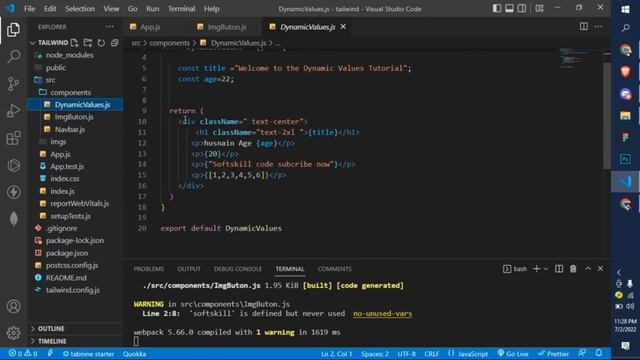
Task: Change line ending via CRLF
Action: click(x=431, y=353)
